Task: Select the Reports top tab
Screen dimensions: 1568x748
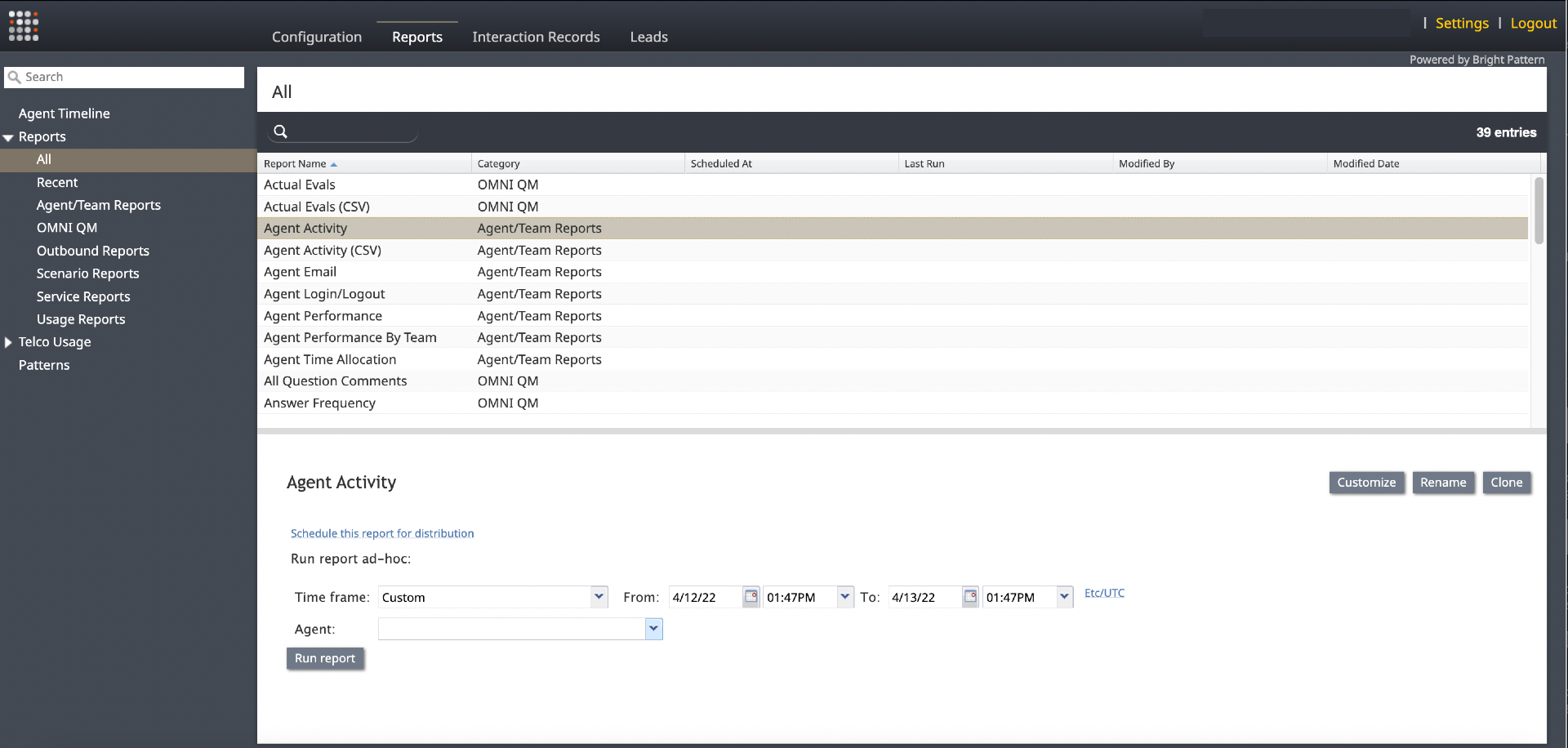Action: [x=417, y=37]
